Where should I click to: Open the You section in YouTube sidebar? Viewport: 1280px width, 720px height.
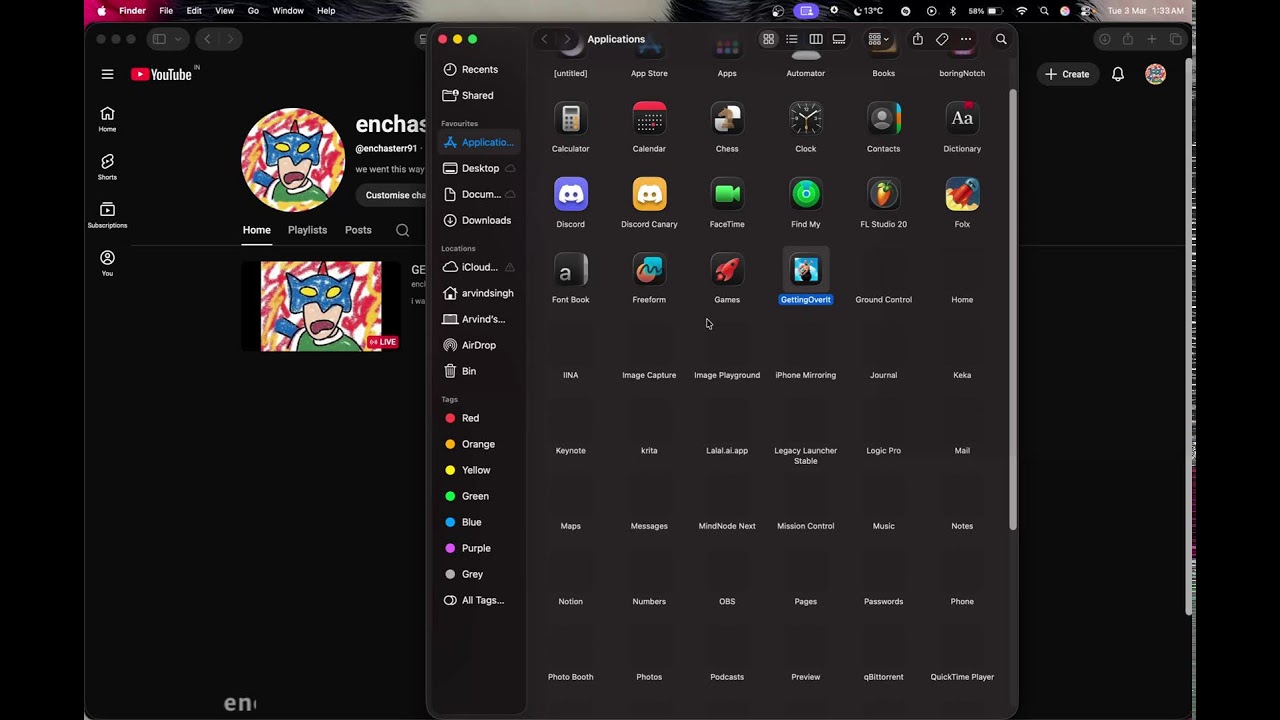click(x=107, y=262)
